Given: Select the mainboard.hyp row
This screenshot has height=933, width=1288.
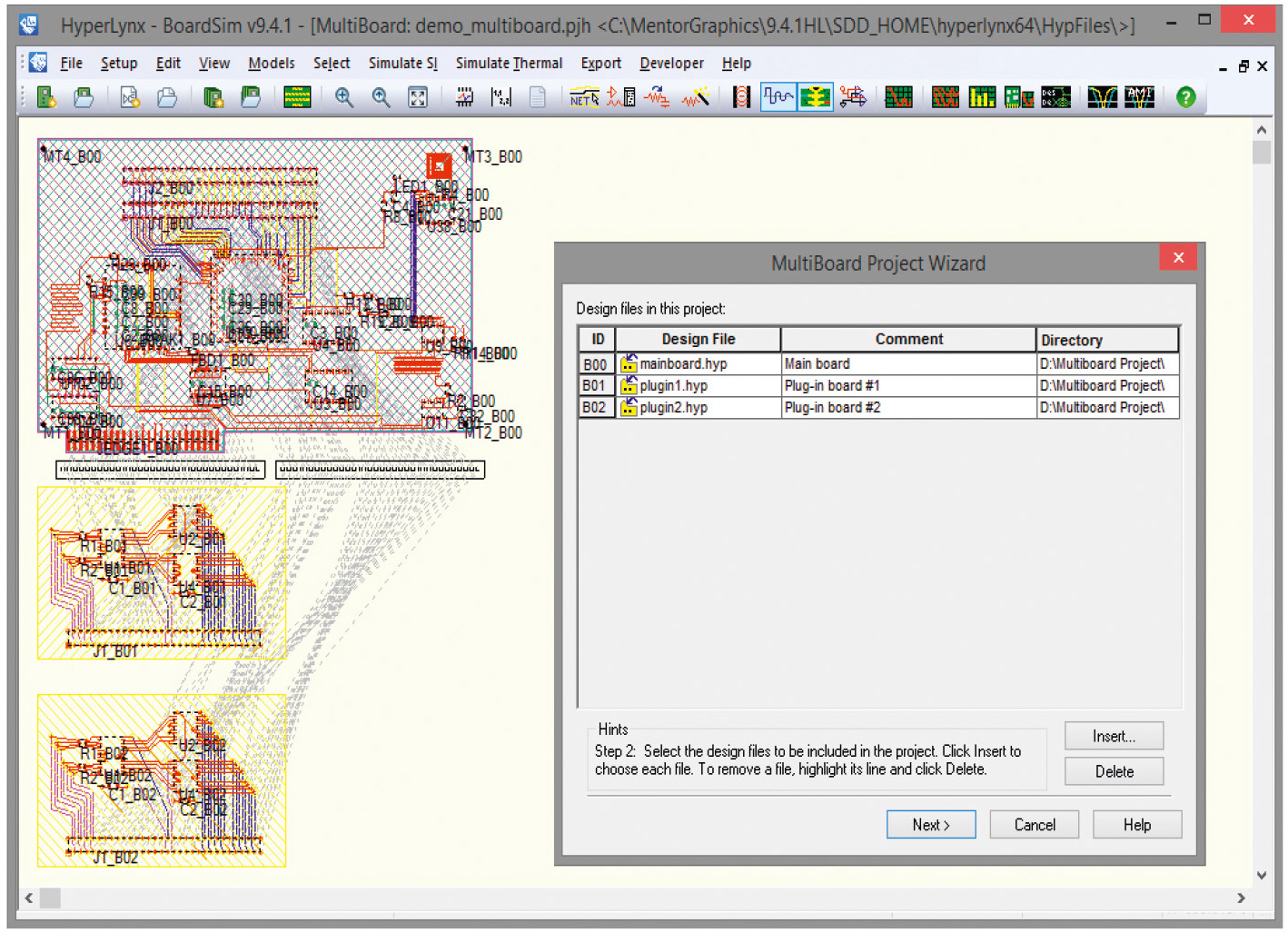Looking at the screenshot, I should point(683,364).
